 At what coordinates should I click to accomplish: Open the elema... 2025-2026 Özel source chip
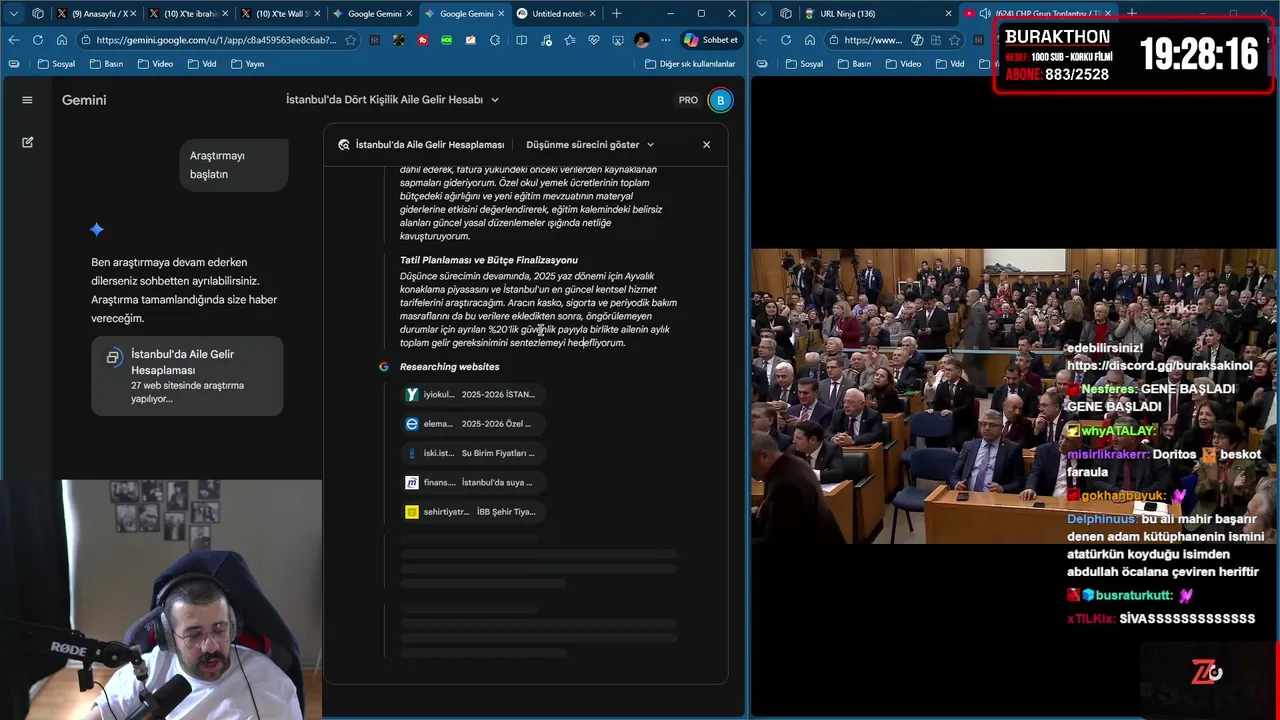click(472, 423)
